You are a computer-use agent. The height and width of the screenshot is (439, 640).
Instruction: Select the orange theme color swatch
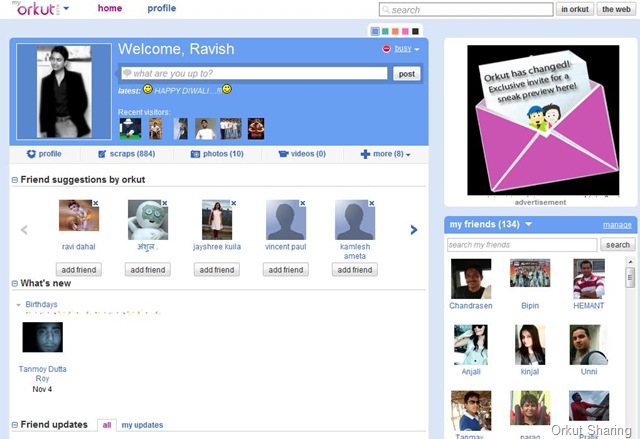point(395,31)
